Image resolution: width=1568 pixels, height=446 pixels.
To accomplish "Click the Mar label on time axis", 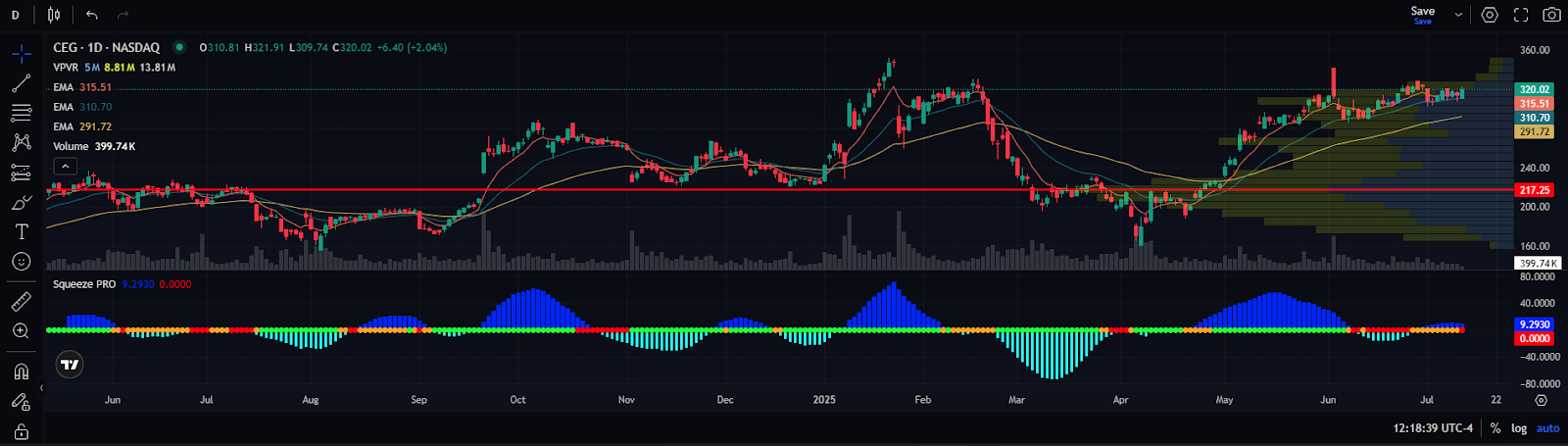I will [x=1016, y=400].
